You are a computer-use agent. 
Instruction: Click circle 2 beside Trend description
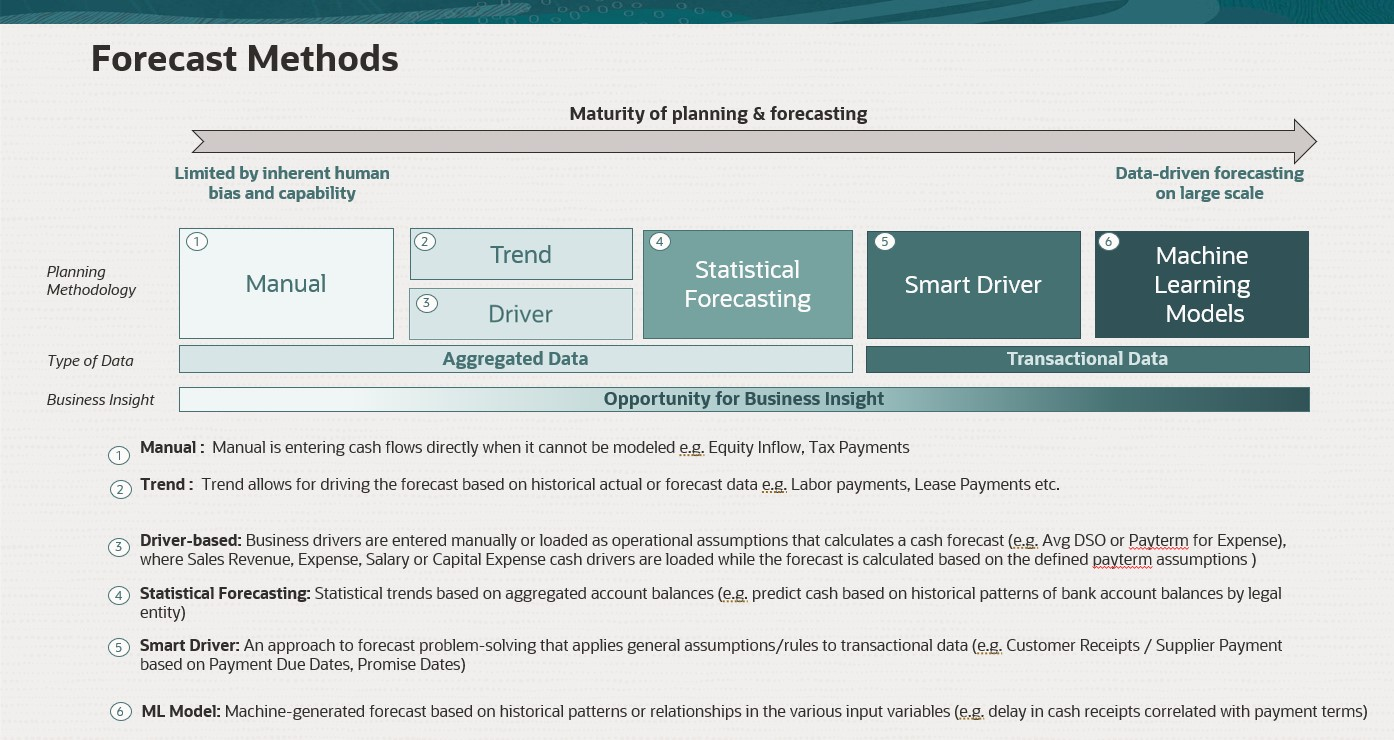pyautogui.click(x=120, y=489)
